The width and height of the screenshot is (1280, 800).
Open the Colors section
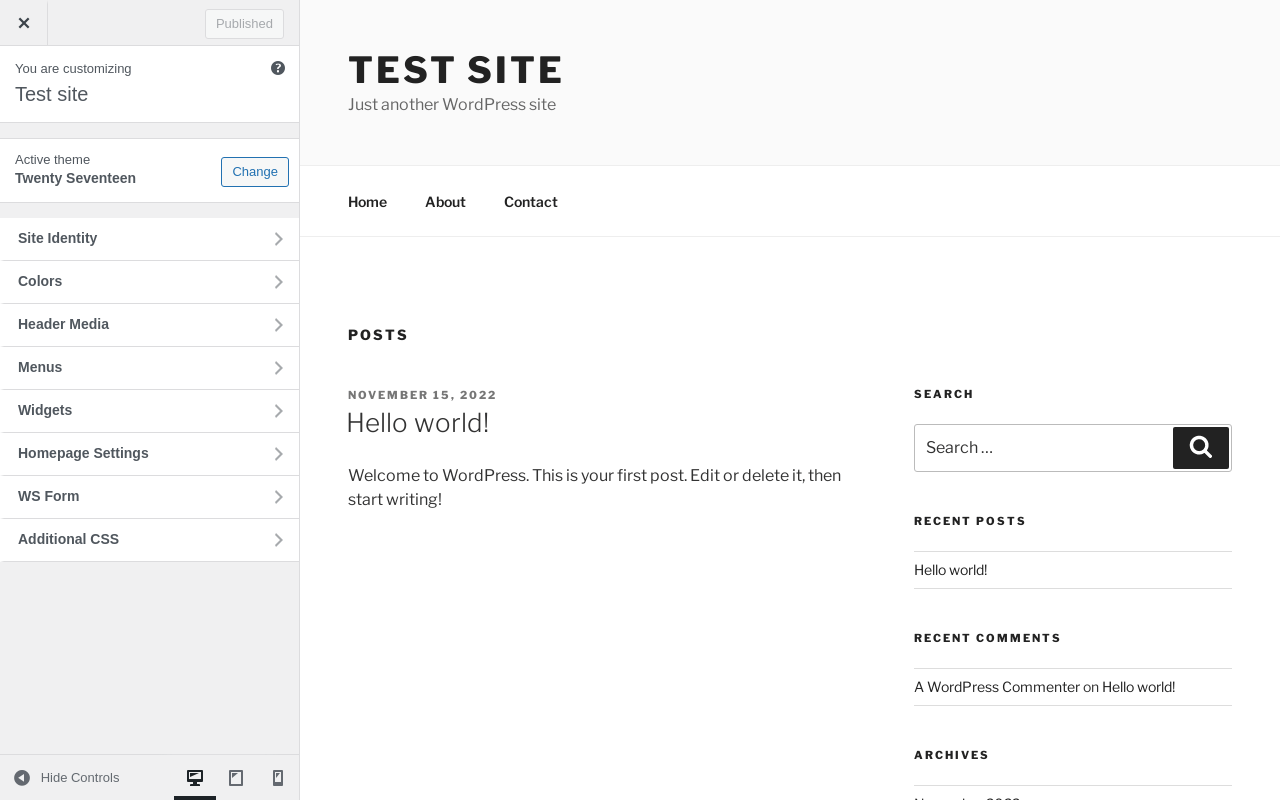[150, 282]
